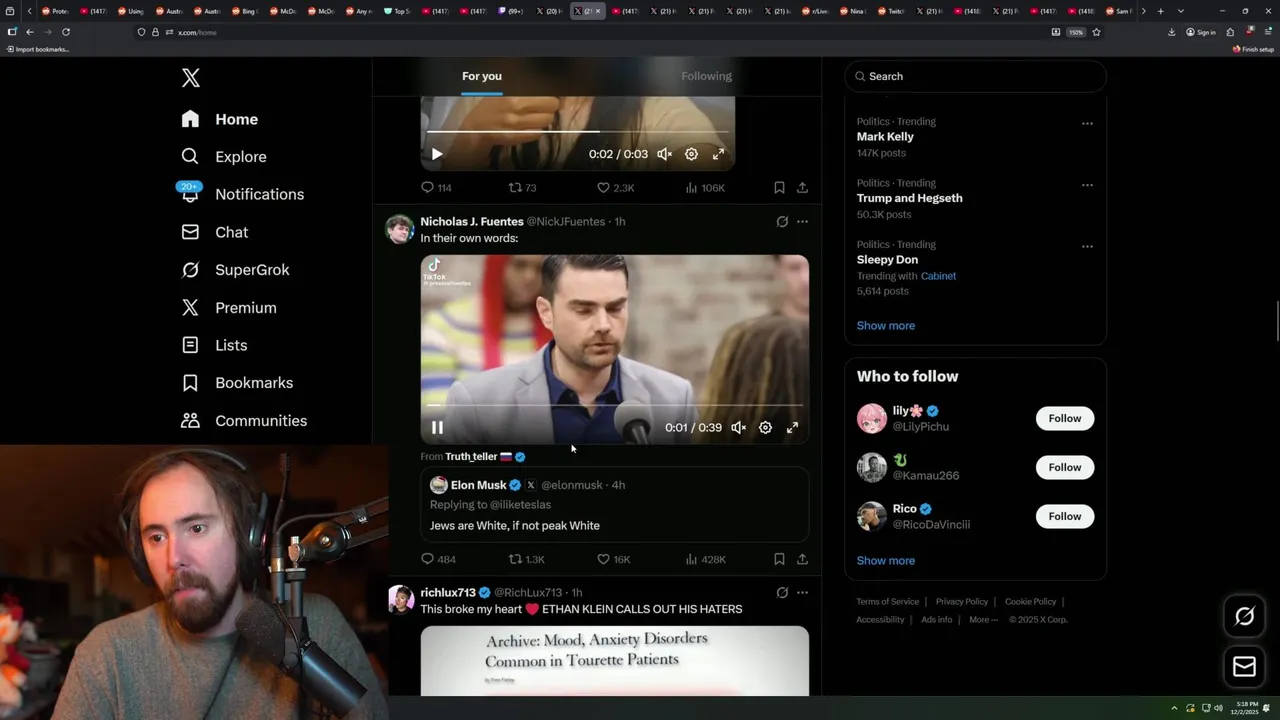Open Nicholas J. Fuentes profile avatar

coord(400,229)
